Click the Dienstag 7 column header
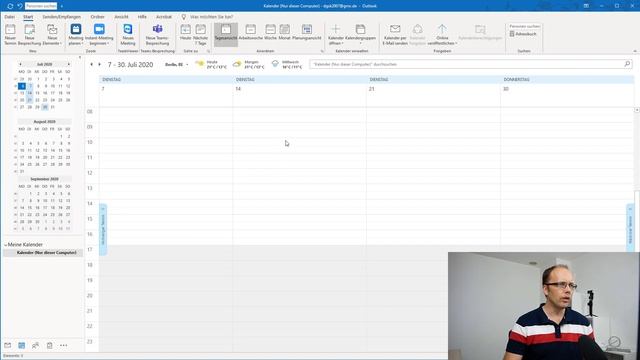This screenshot has height=360, width=640. click(x=166, y=80)
